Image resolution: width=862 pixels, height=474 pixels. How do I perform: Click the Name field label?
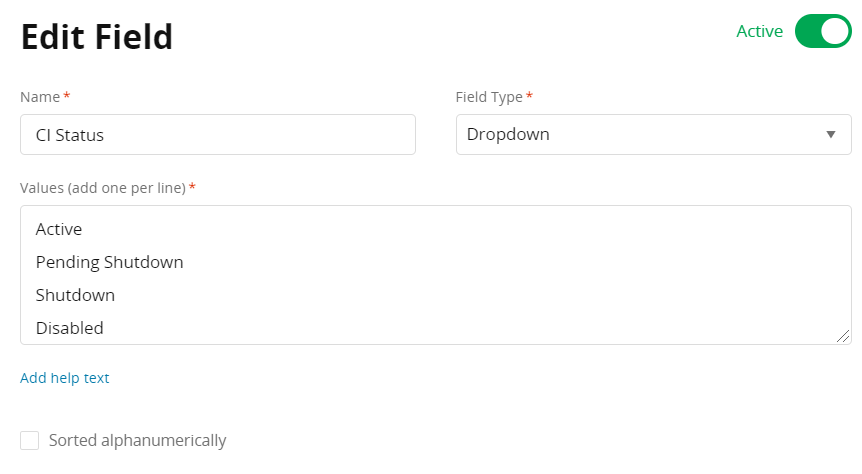point(40,97)
